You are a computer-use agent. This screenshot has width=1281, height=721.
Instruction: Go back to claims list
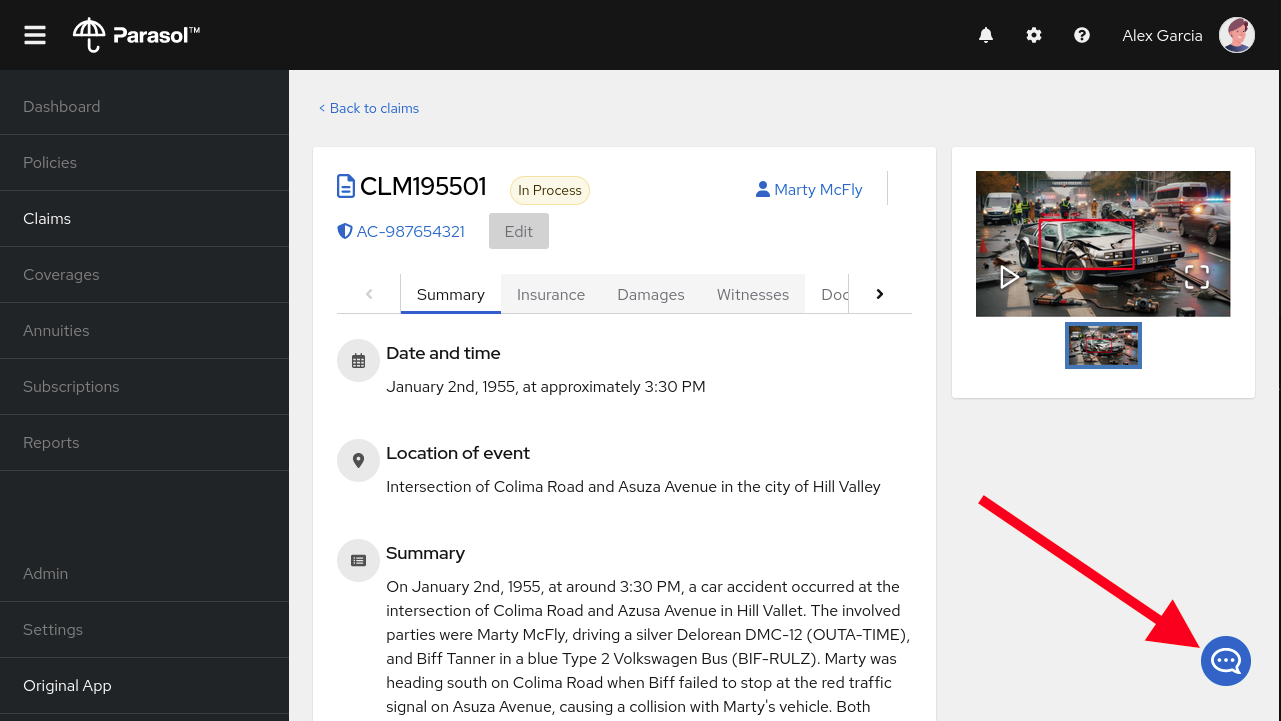369,108
